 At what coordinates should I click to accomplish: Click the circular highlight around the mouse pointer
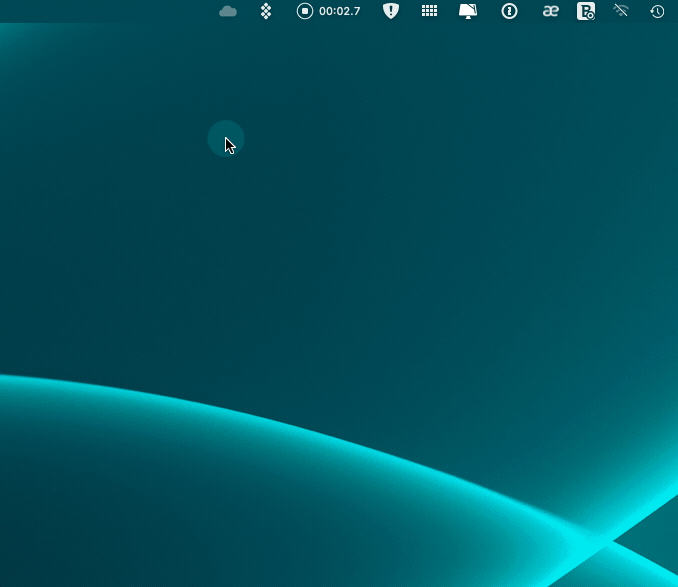216,132
